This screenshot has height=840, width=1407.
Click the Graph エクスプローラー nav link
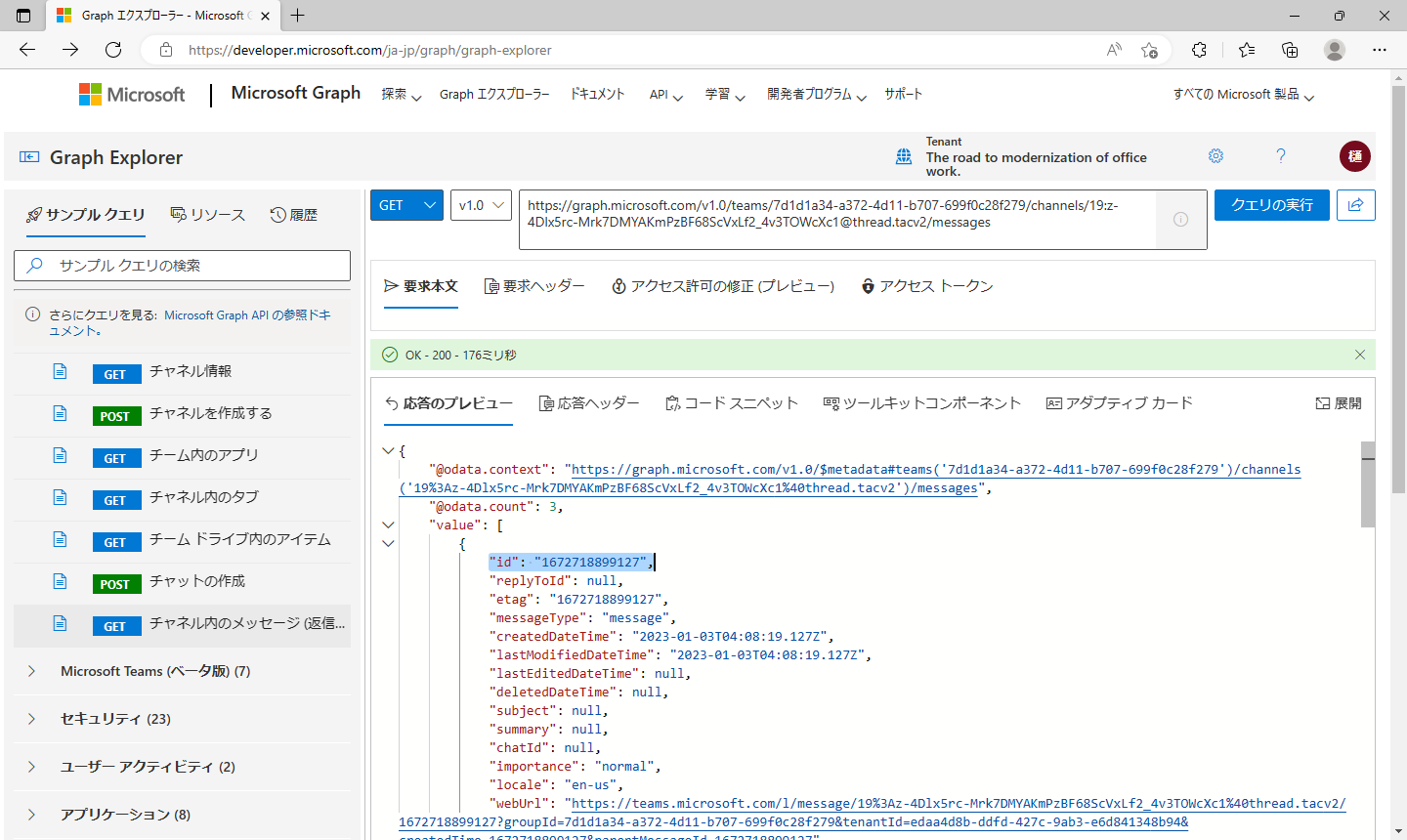(x=494, y=95)
